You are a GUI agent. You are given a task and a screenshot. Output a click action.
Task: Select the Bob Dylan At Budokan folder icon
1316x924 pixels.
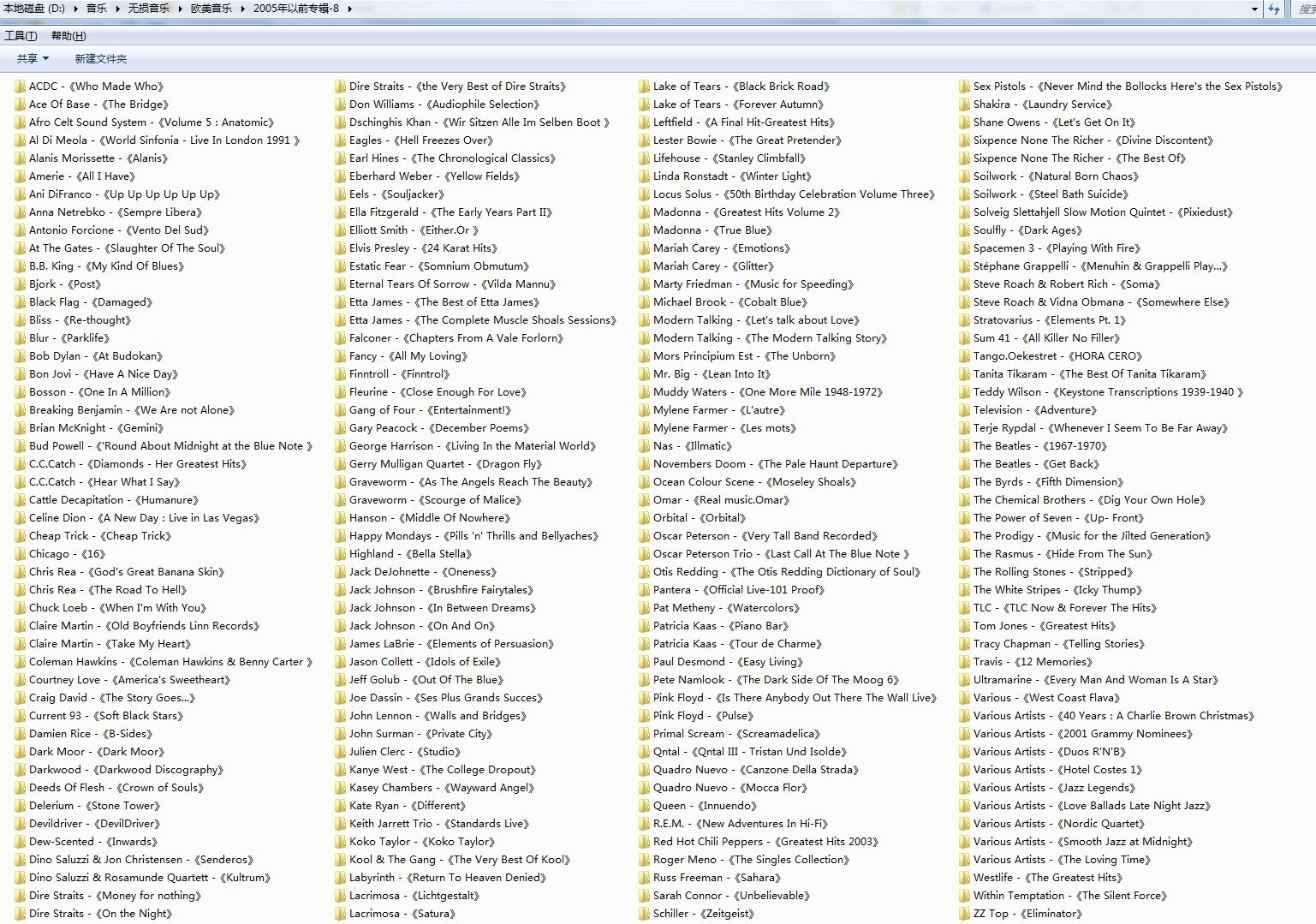(x=20, y=356)
